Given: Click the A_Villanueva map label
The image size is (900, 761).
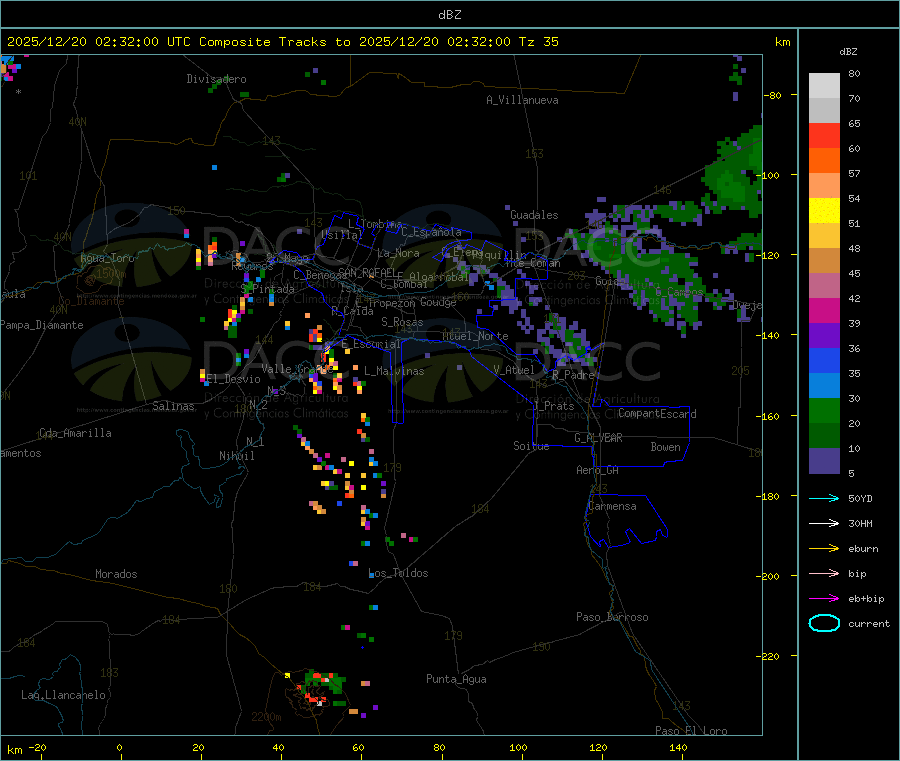Looking at the screenshot, I should point(522,100).
